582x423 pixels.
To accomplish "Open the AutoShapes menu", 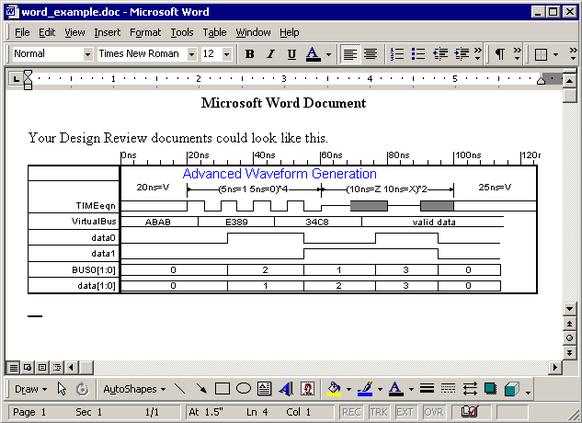I will tap(134, 389).
